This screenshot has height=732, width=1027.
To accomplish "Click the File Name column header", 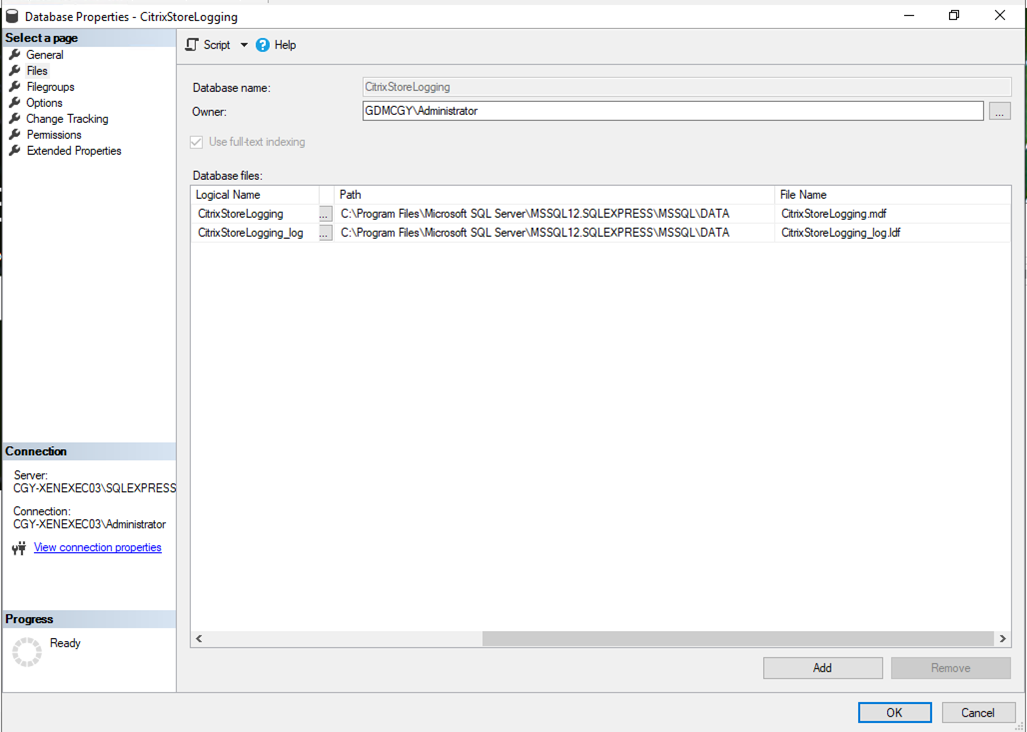I will (x=893, y=195).
